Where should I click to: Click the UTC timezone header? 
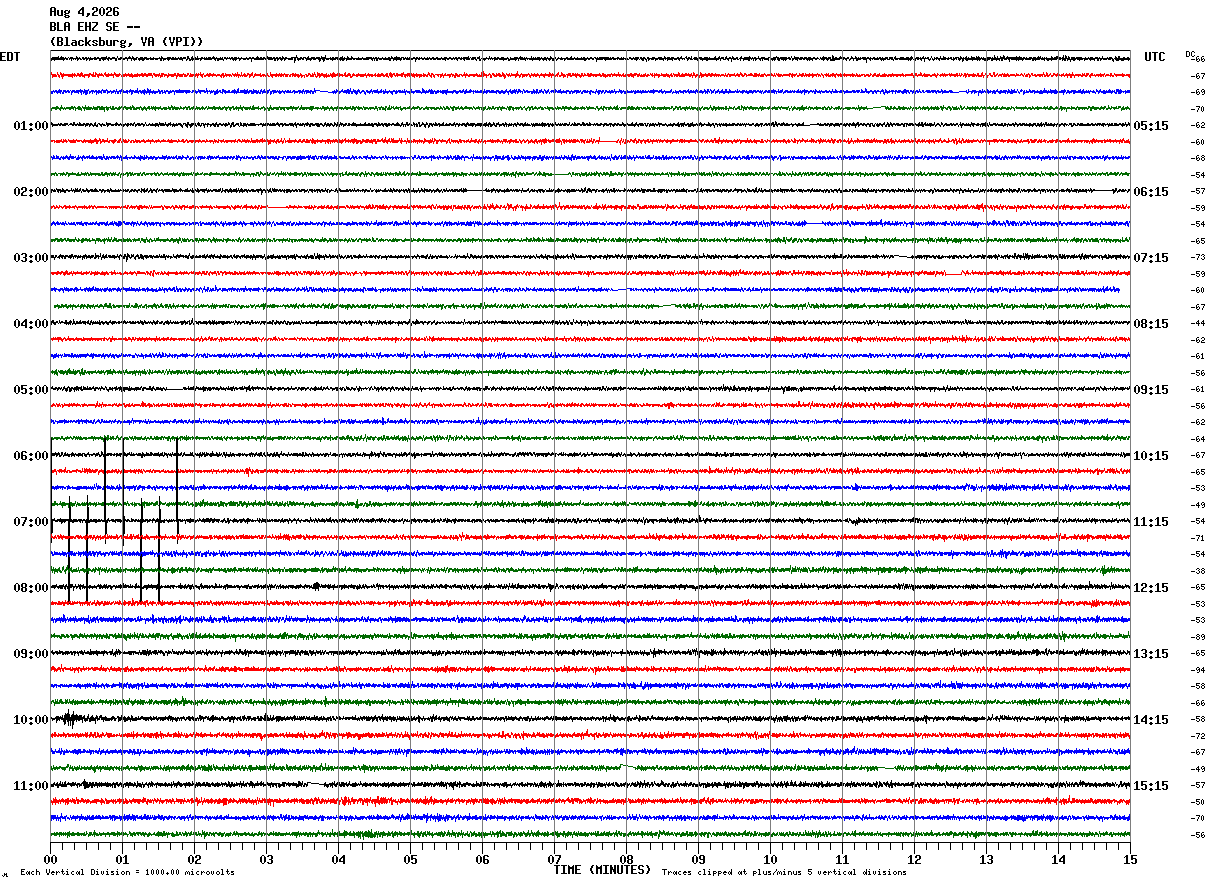1155,57
